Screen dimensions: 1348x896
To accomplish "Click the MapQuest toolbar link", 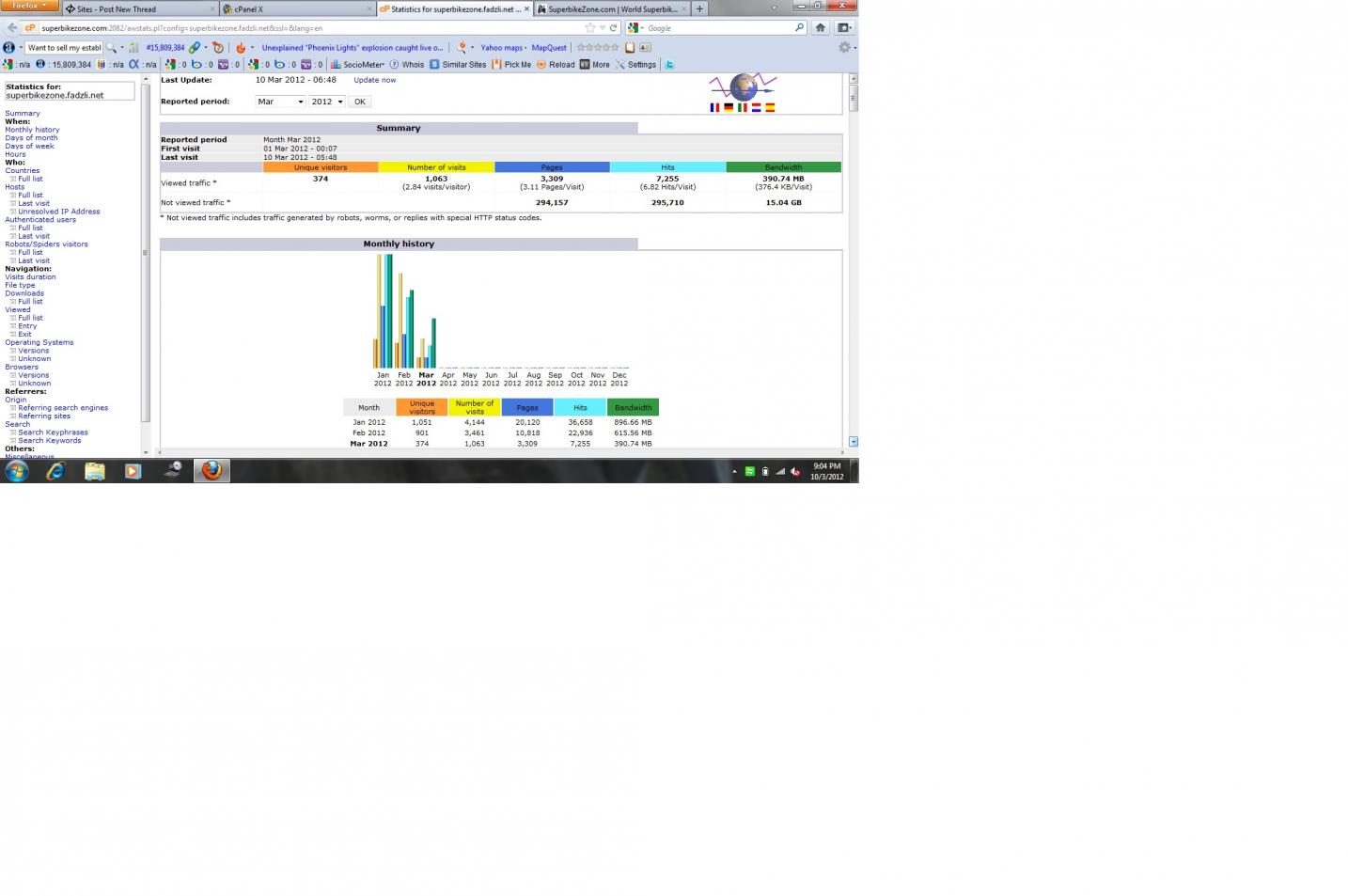I will click(549, 48).
